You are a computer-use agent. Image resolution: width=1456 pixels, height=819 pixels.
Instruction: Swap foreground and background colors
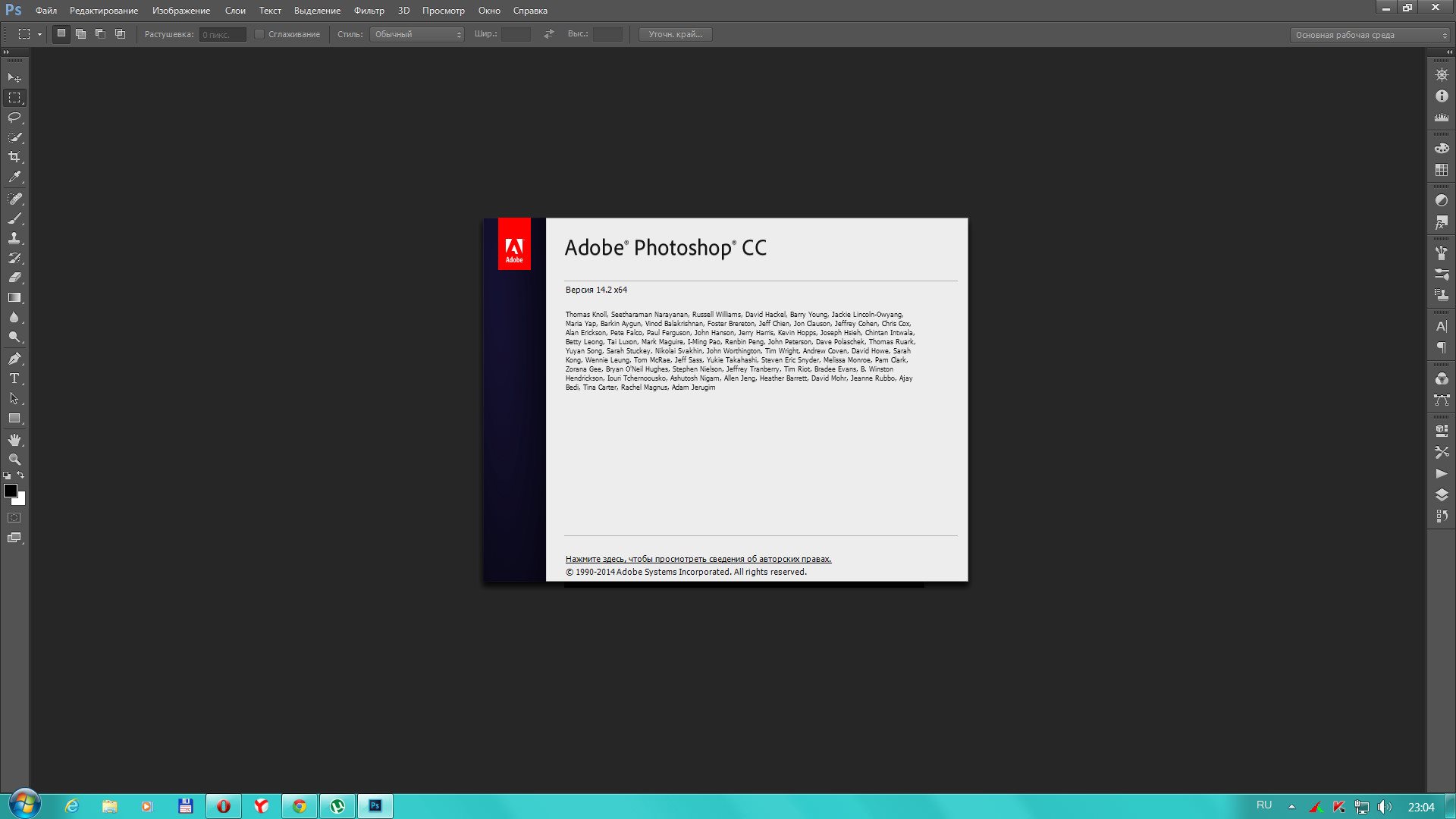coord(20,475)
